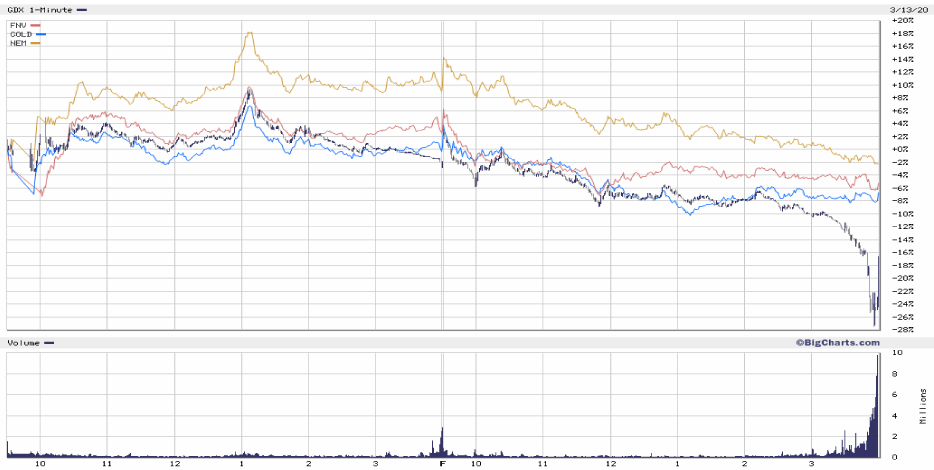Screen dimensions: 934x470
Task: Click the blue GOLD legend color marker
Action: click(41, 34)
